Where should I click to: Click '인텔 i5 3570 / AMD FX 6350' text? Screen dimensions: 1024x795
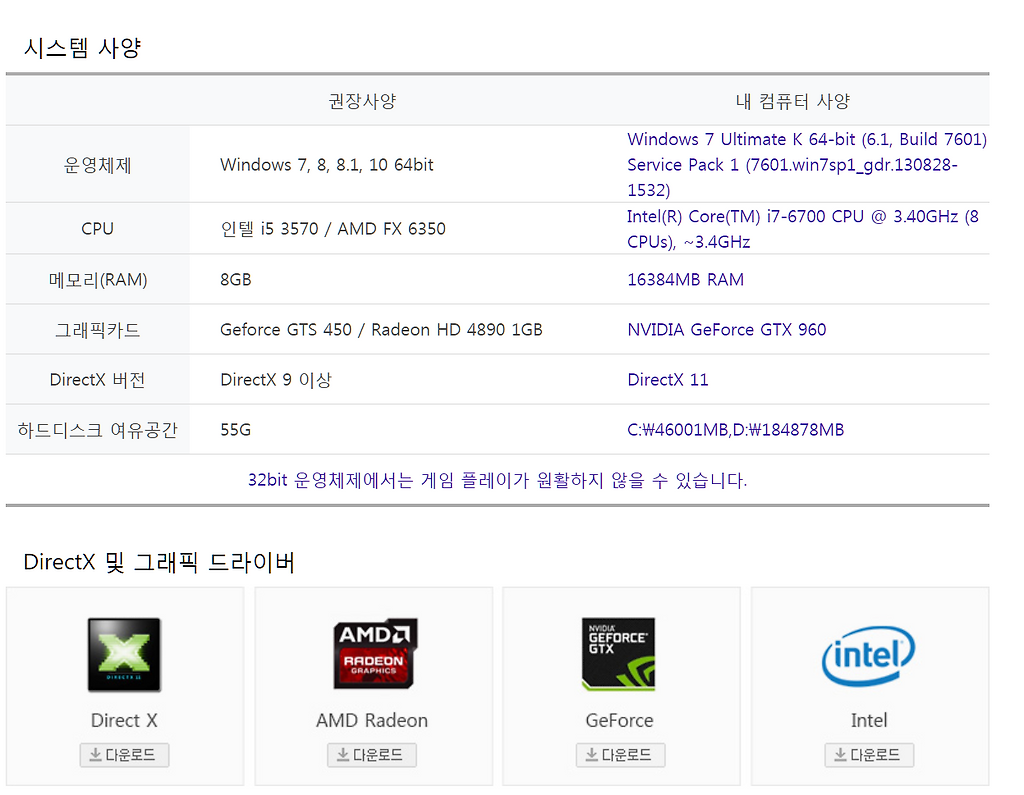333,229
